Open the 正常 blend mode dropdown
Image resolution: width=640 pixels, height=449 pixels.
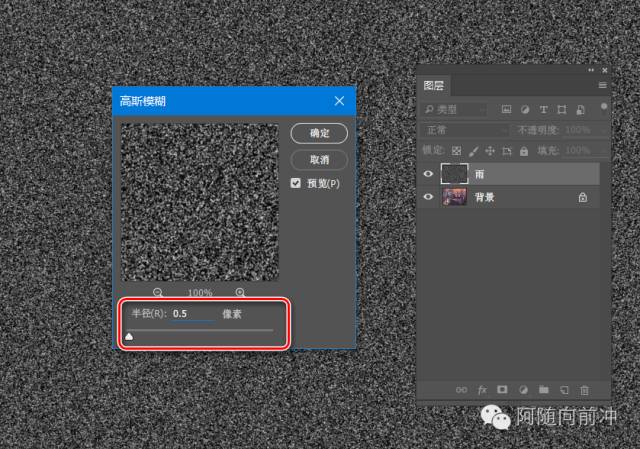pyautogui.click(x=465, y=130)
